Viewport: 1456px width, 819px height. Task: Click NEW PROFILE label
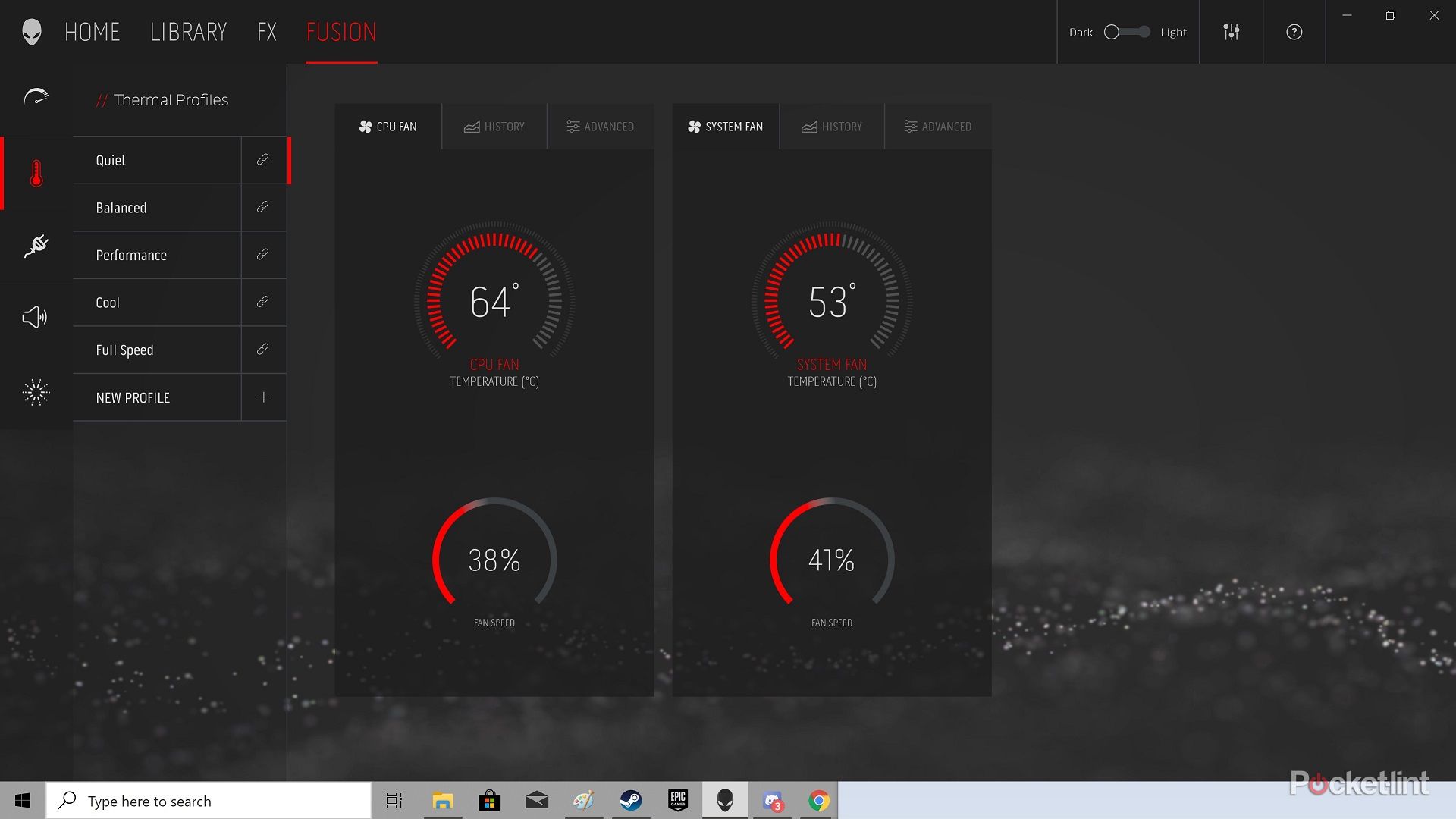click(133, 397)
